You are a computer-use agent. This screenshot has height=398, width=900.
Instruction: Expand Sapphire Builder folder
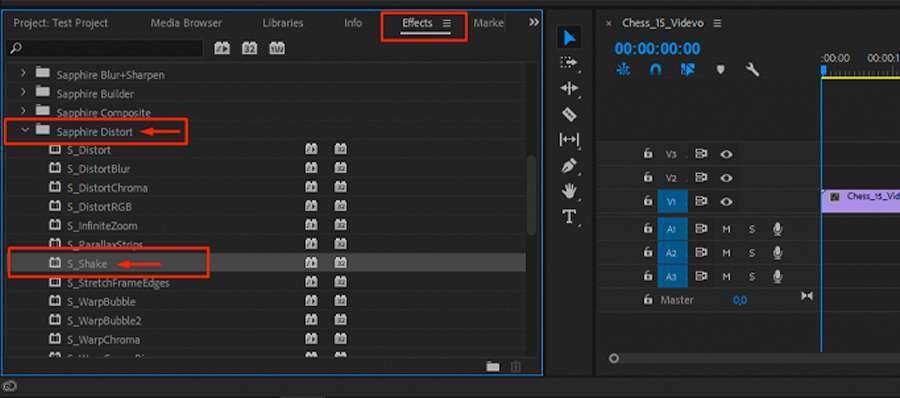click(x=24, y=92)
